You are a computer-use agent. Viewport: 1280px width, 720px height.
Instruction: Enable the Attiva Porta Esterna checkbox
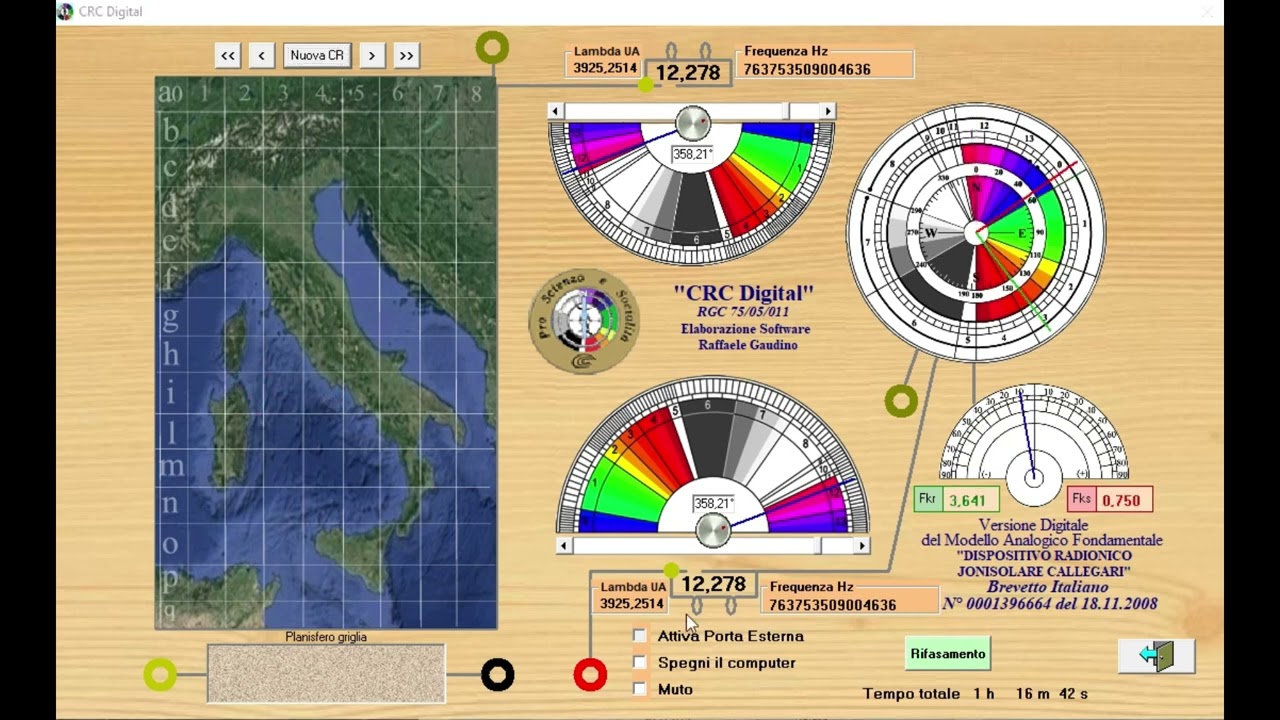pyautogui.click(x=640, y=636)
